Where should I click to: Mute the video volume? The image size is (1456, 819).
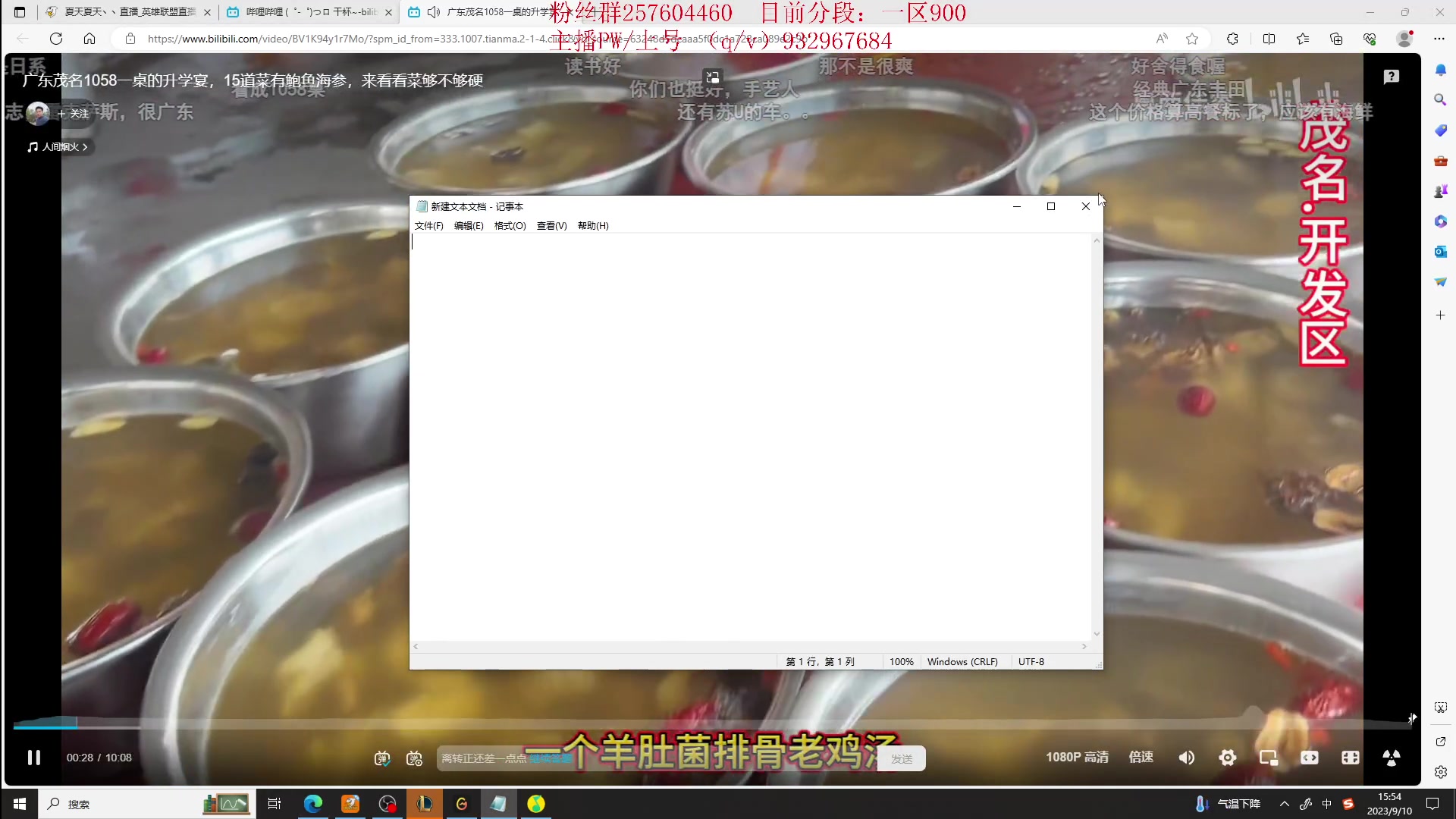click(x=1187, y=758)
